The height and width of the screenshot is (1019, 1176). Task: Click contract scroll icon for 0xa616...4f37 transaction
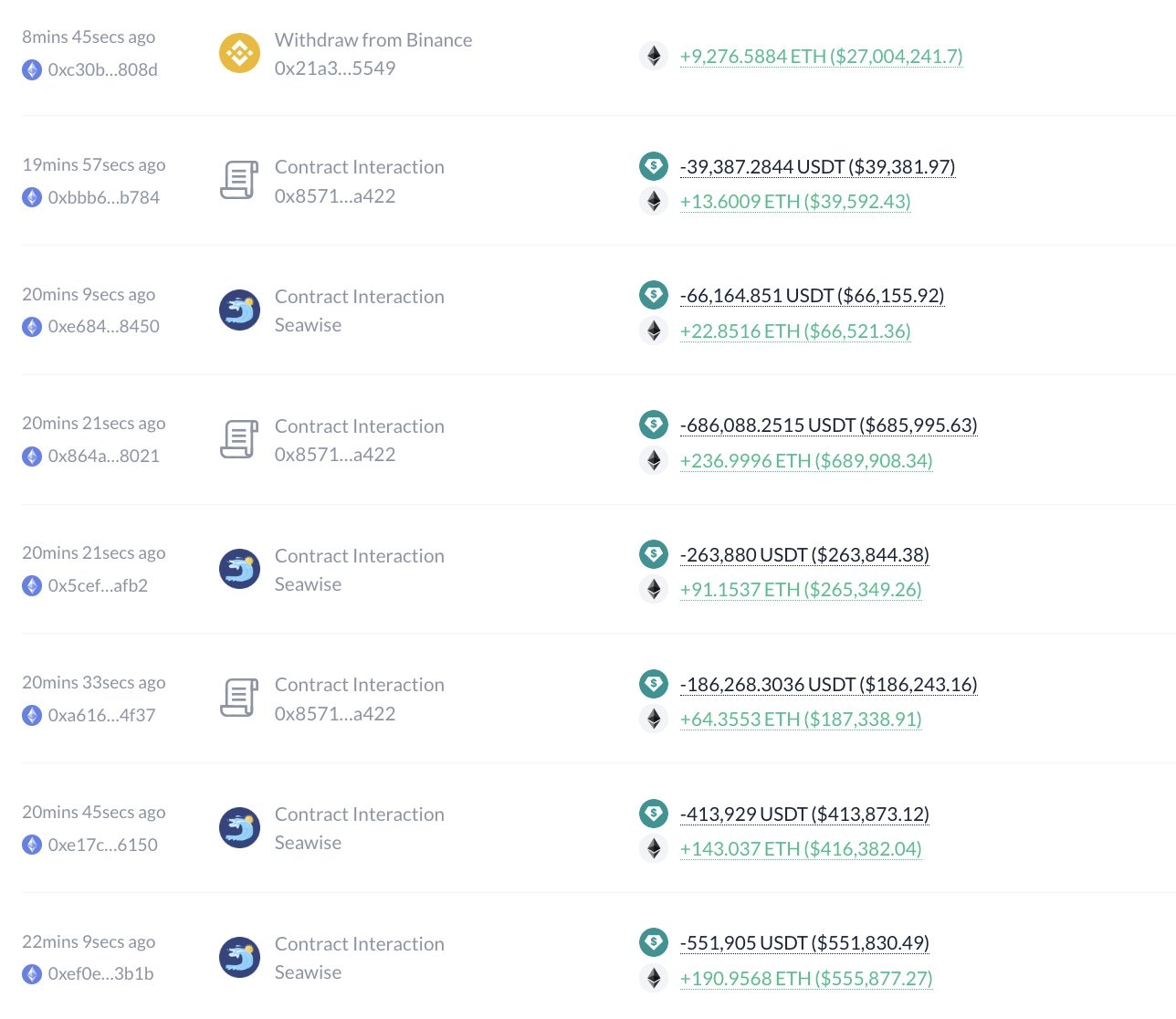239,699
